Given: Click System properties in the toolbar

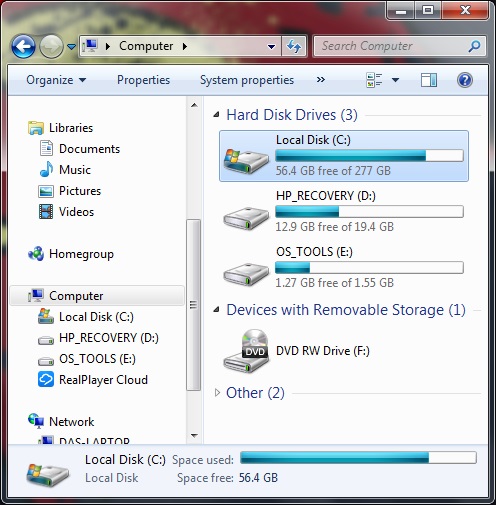Looking at the screenshot, I should point(247,80).
